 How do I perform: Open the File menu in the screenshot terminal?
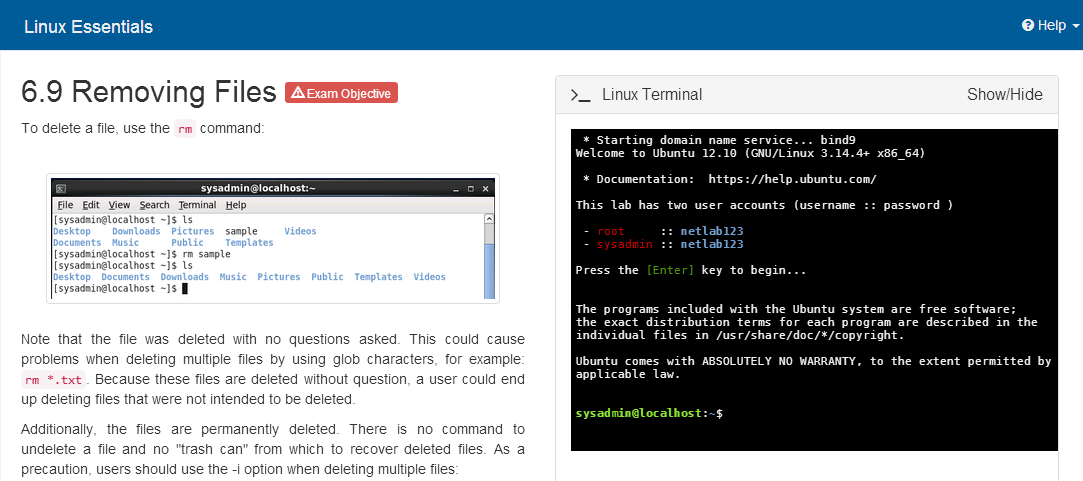tap(65, 205)
